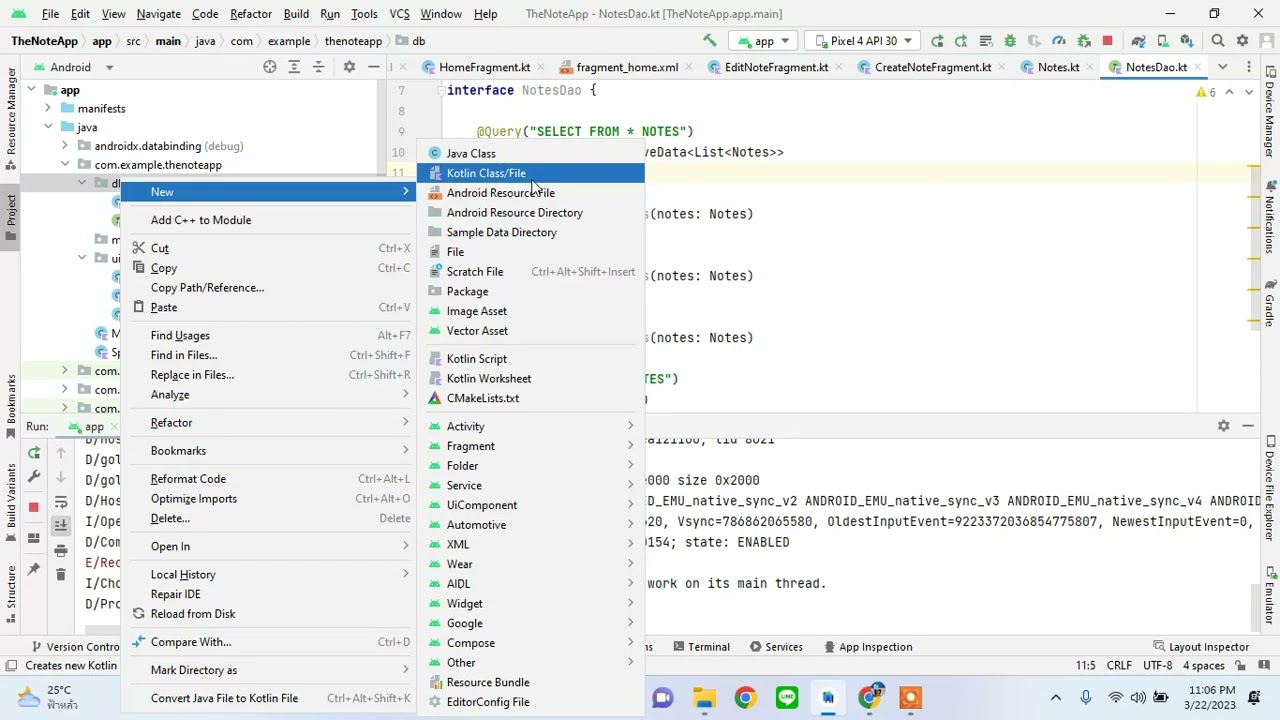Click red stop square in Run panel
This screenshot has width=1280, height=720.
point(34,507)
